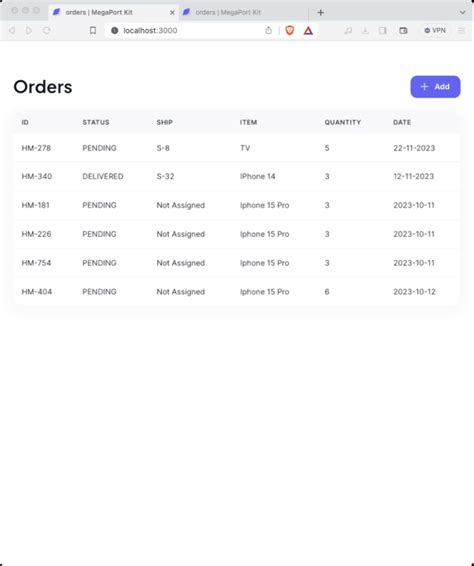Click the STATUS column header
The height and width of the screenshot is (566, 474).
pyautogui.click(x=96, y=122)
